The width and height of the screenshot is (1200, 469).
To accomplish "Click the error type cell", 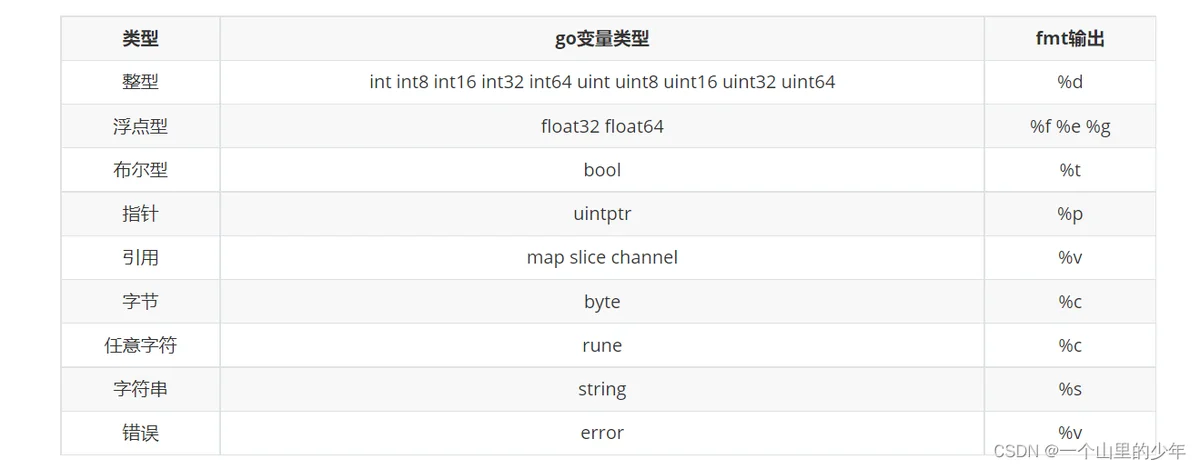I will [602, 433].
